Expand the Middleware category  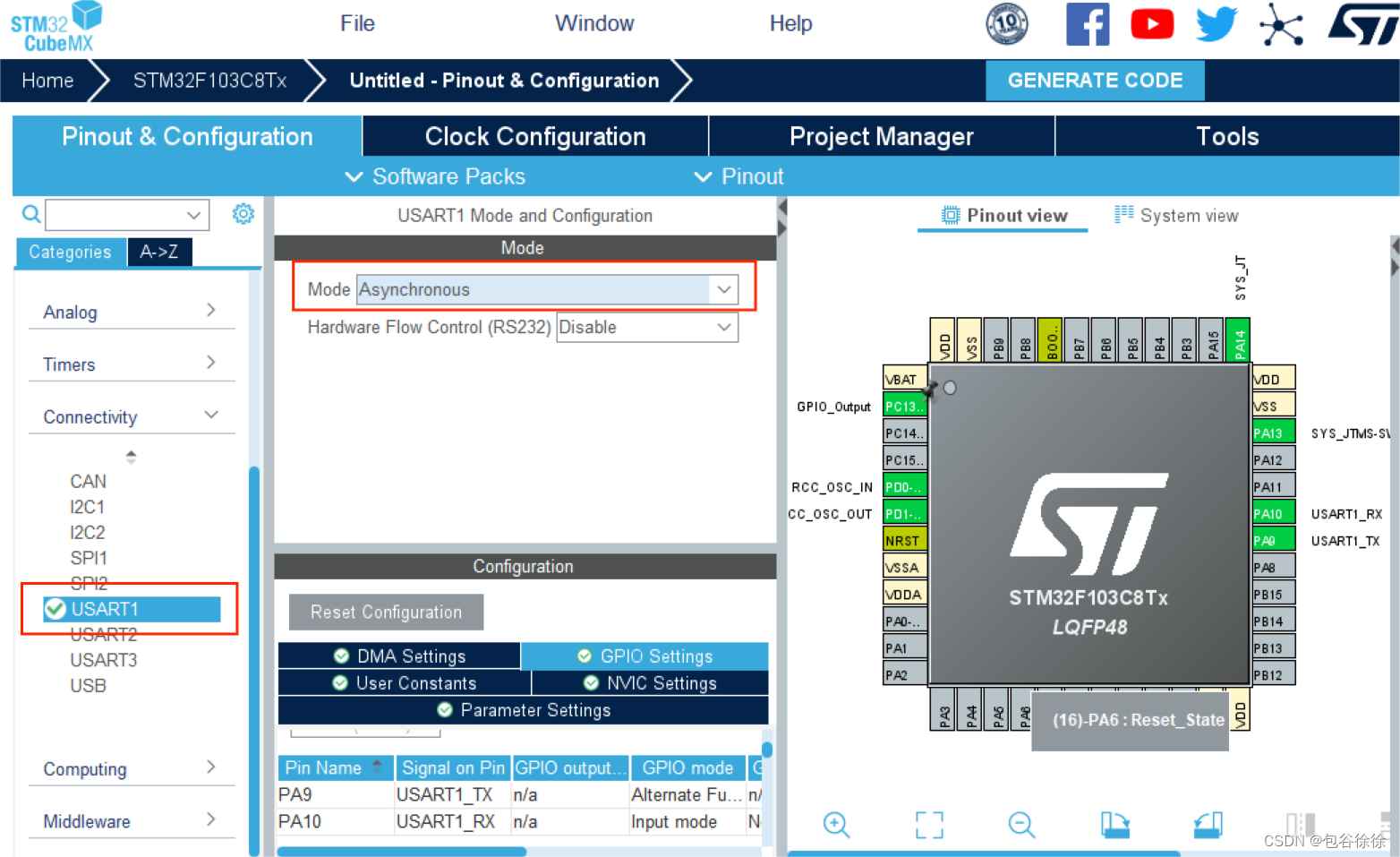click(132, 820)
